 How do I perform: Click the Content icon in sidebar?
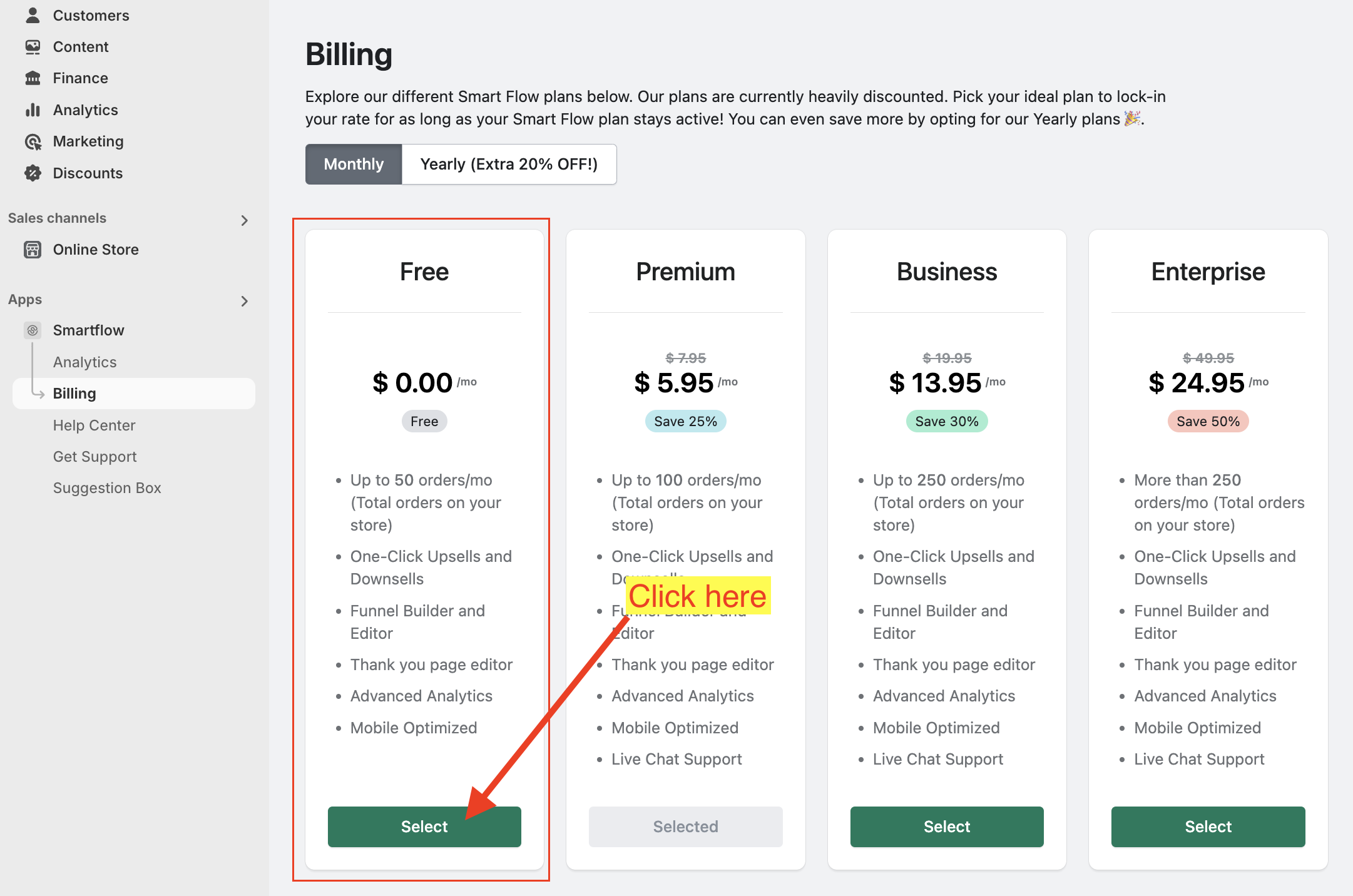(33, 47)
